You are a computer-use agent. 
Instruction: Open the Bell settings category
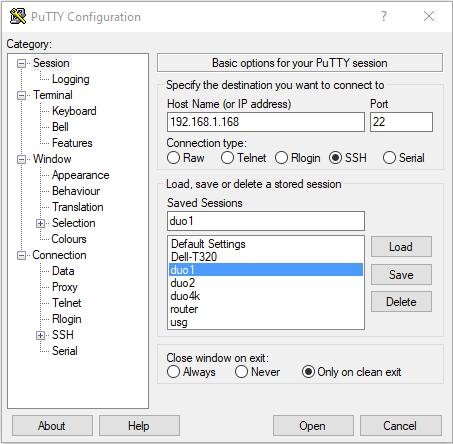pos(60,127)
